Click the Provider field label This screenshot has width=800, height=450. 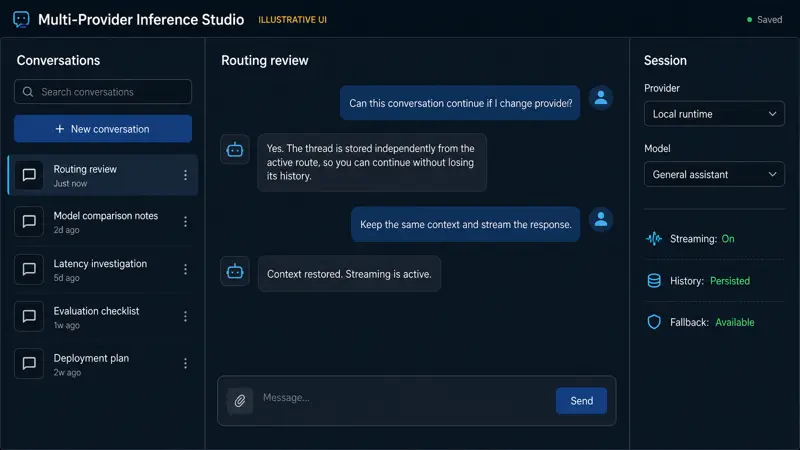662,88
